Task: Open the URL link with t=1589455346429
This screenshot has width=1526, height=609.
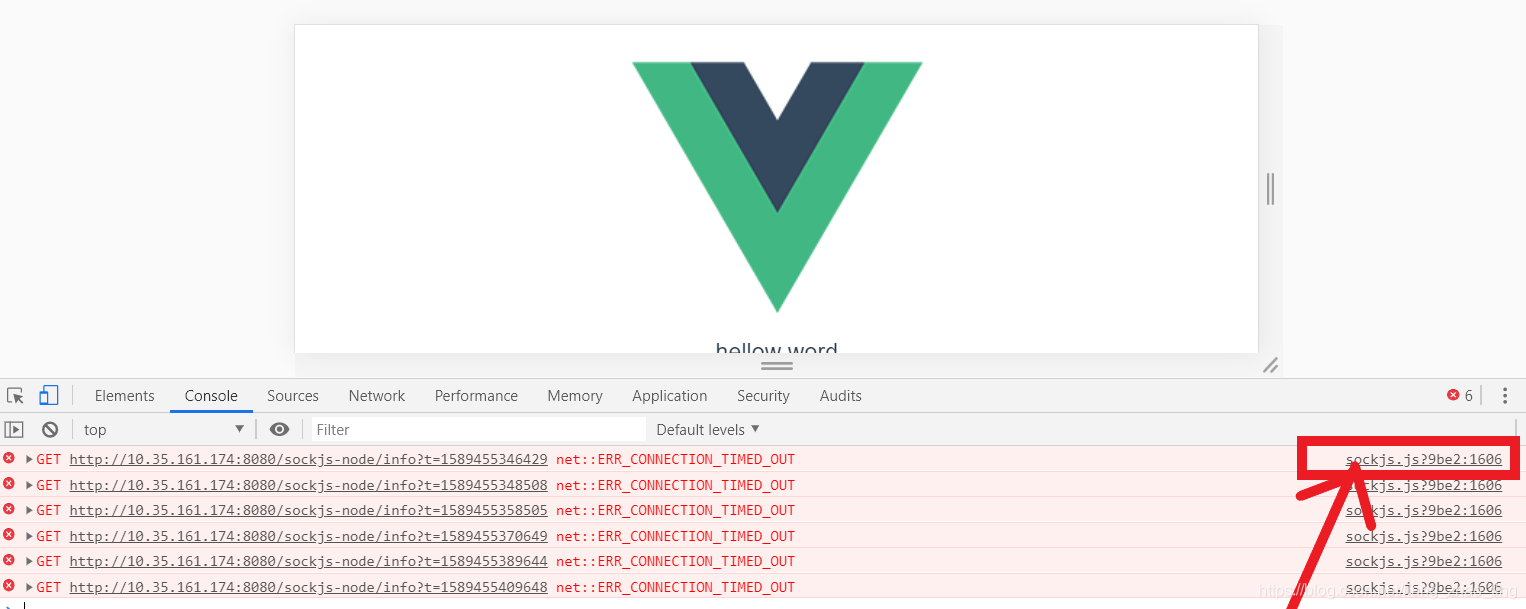Action: pos(309,459)
